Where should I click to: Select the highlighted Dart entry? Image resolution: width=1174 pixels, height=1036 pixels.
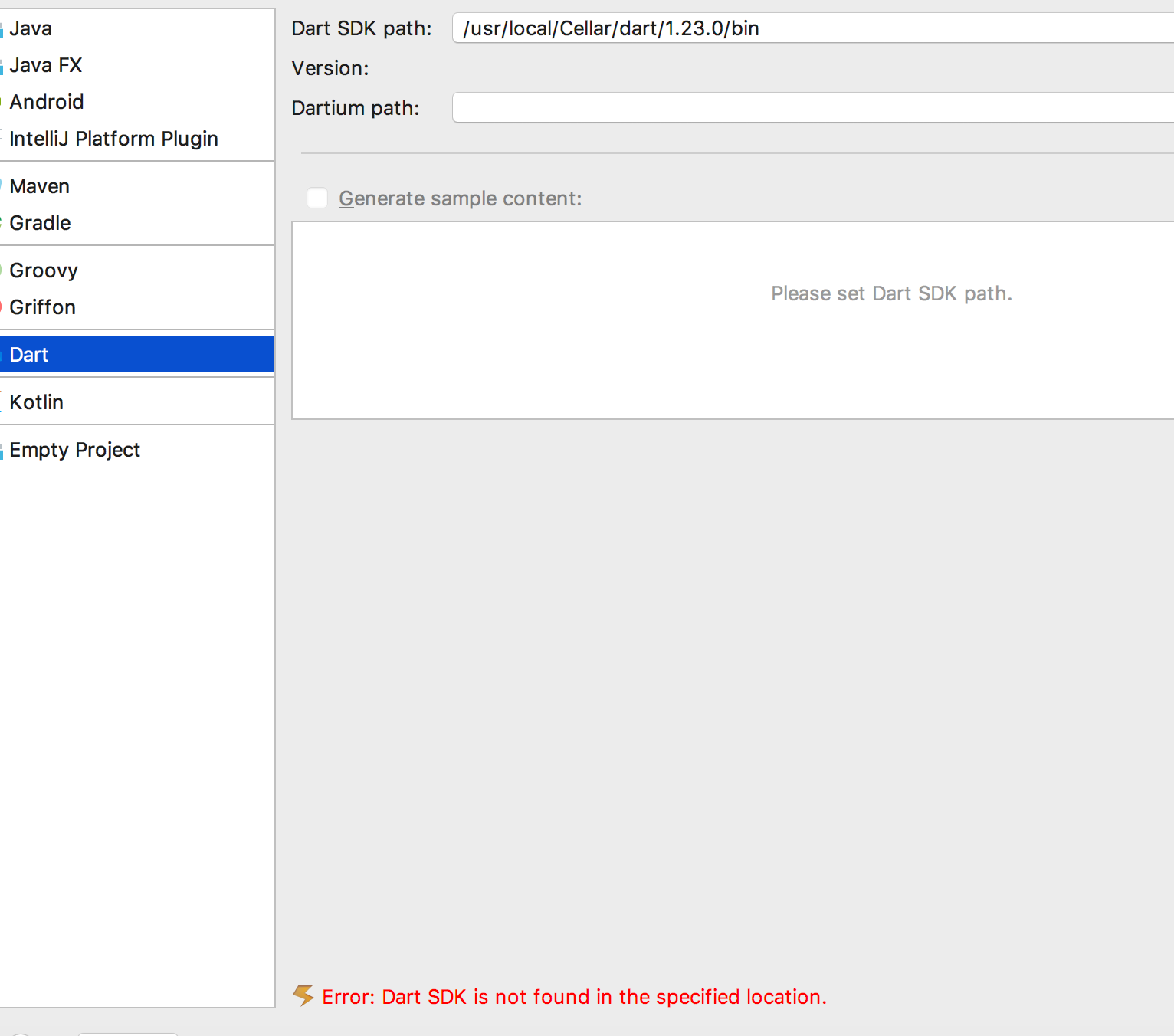137,355
